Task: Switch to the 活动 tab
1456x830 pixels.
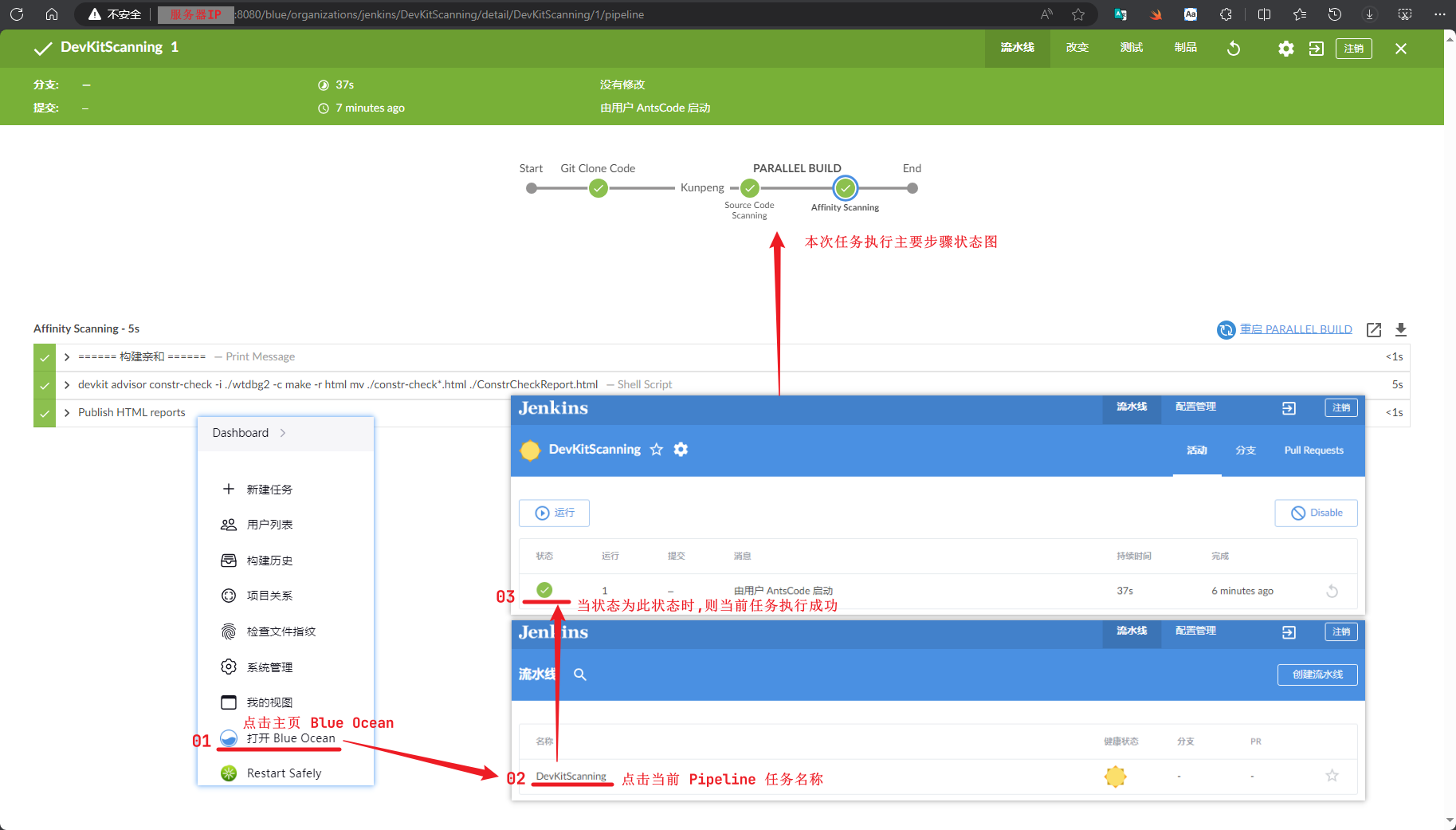Action: coord(1196,450)
